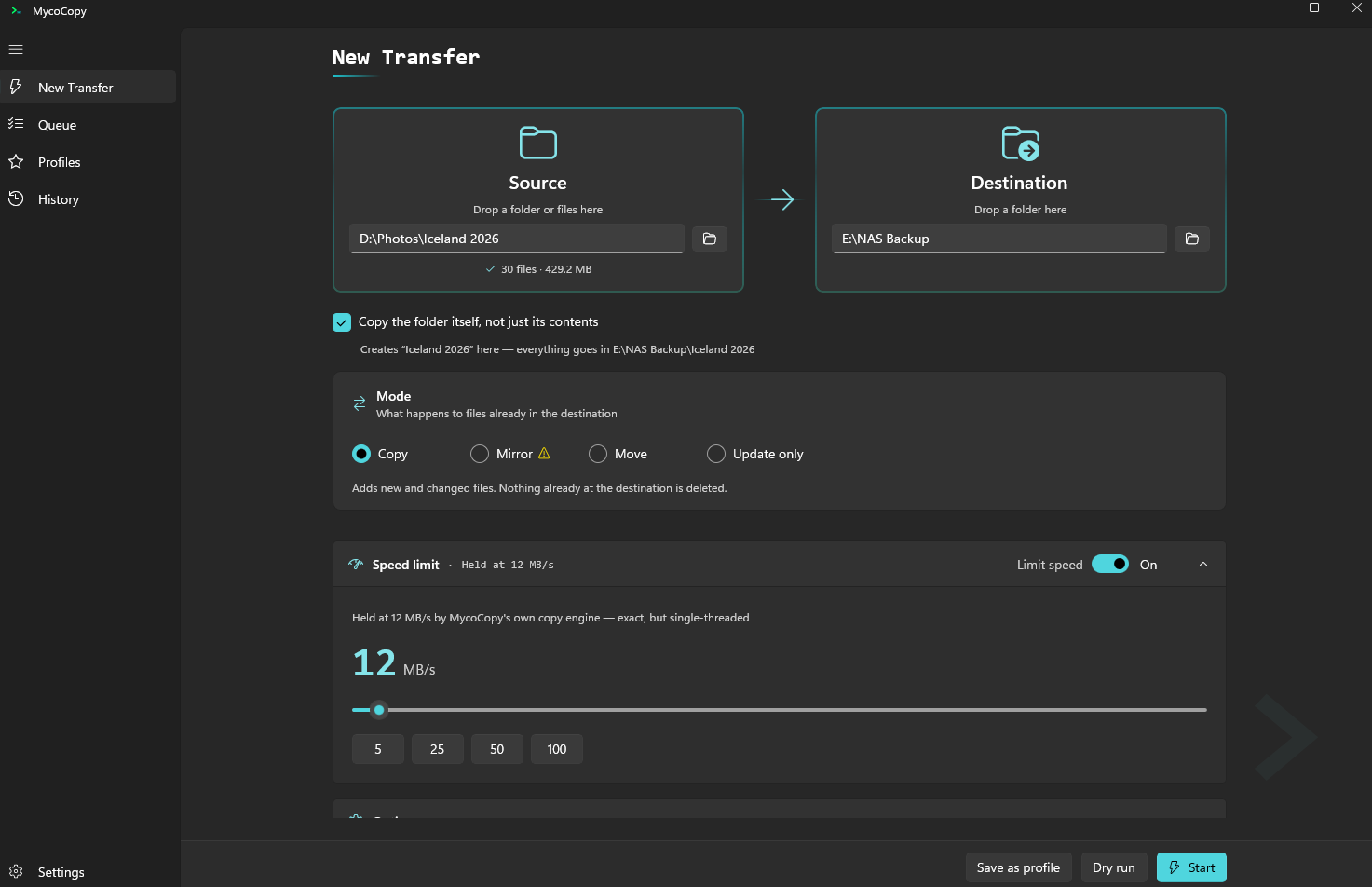This screenshot has height=887, width=1372.
Task: Click the destination path input field
Action: [999, 239]
